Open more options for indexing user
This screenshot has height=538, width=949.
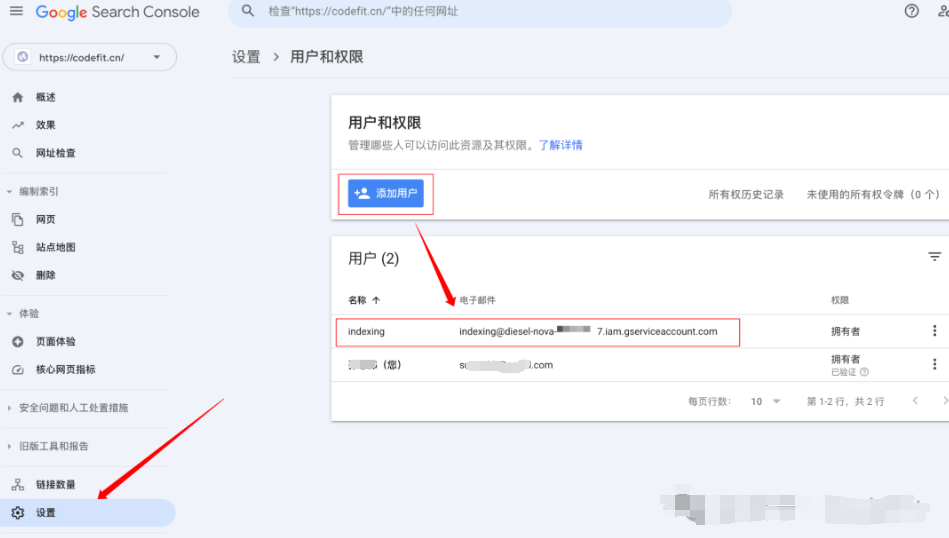935,331
